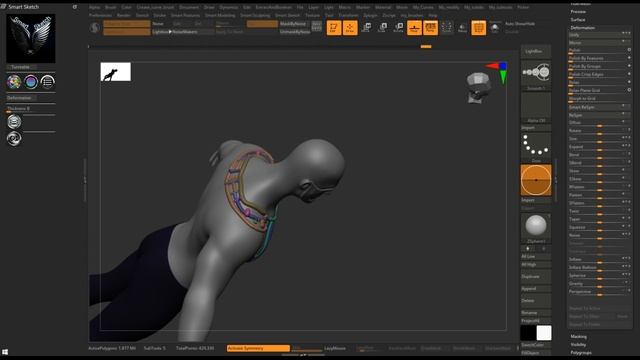Select the Rotate transform tool icon
The height and width of the screenshot is (360, 640).
(398, 28)
